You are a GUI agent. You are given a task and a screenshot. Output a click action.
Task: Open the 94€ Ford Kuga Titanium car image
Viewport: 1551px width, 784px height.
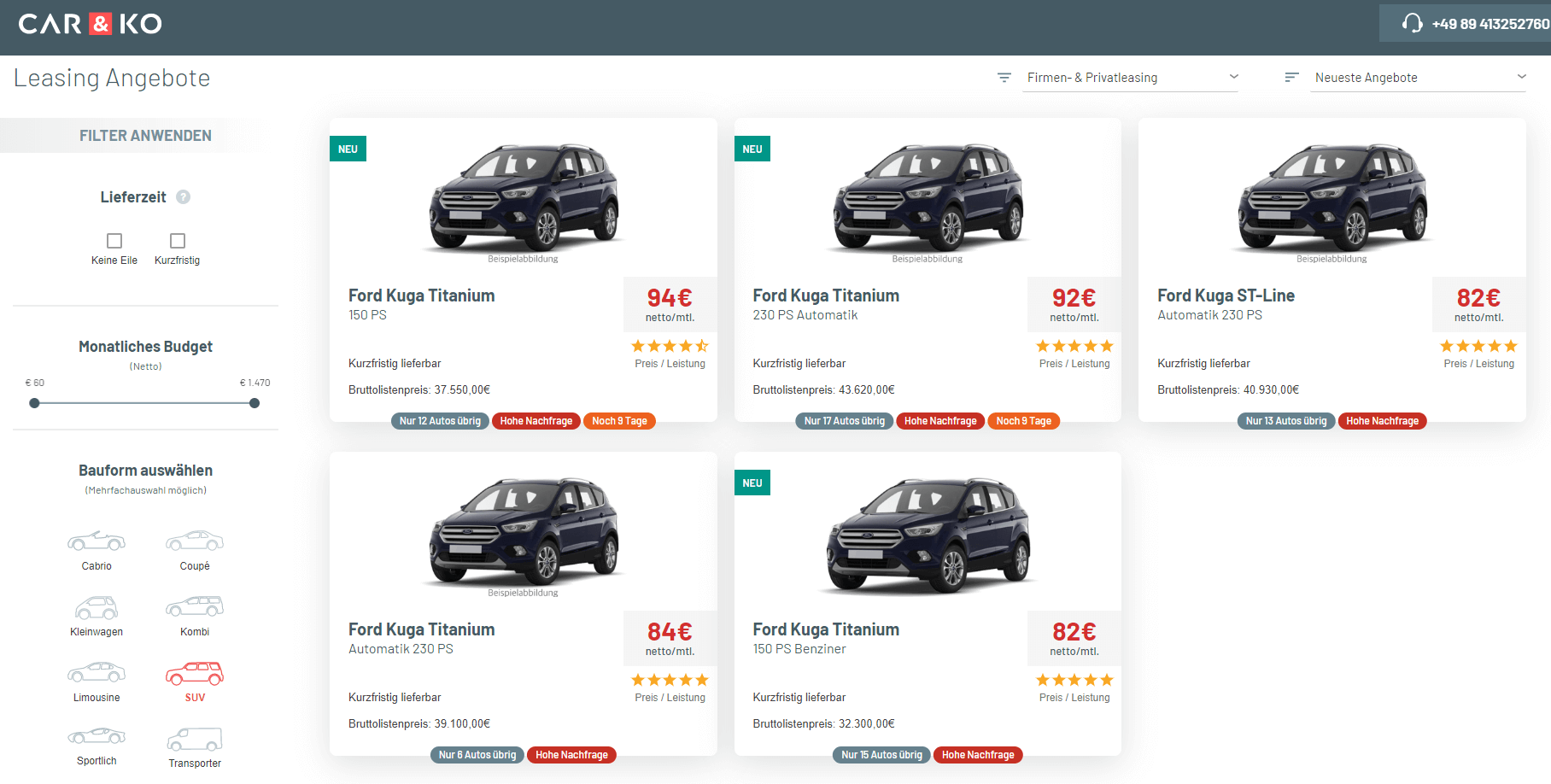pyautogui.click(x=524, y=198)
